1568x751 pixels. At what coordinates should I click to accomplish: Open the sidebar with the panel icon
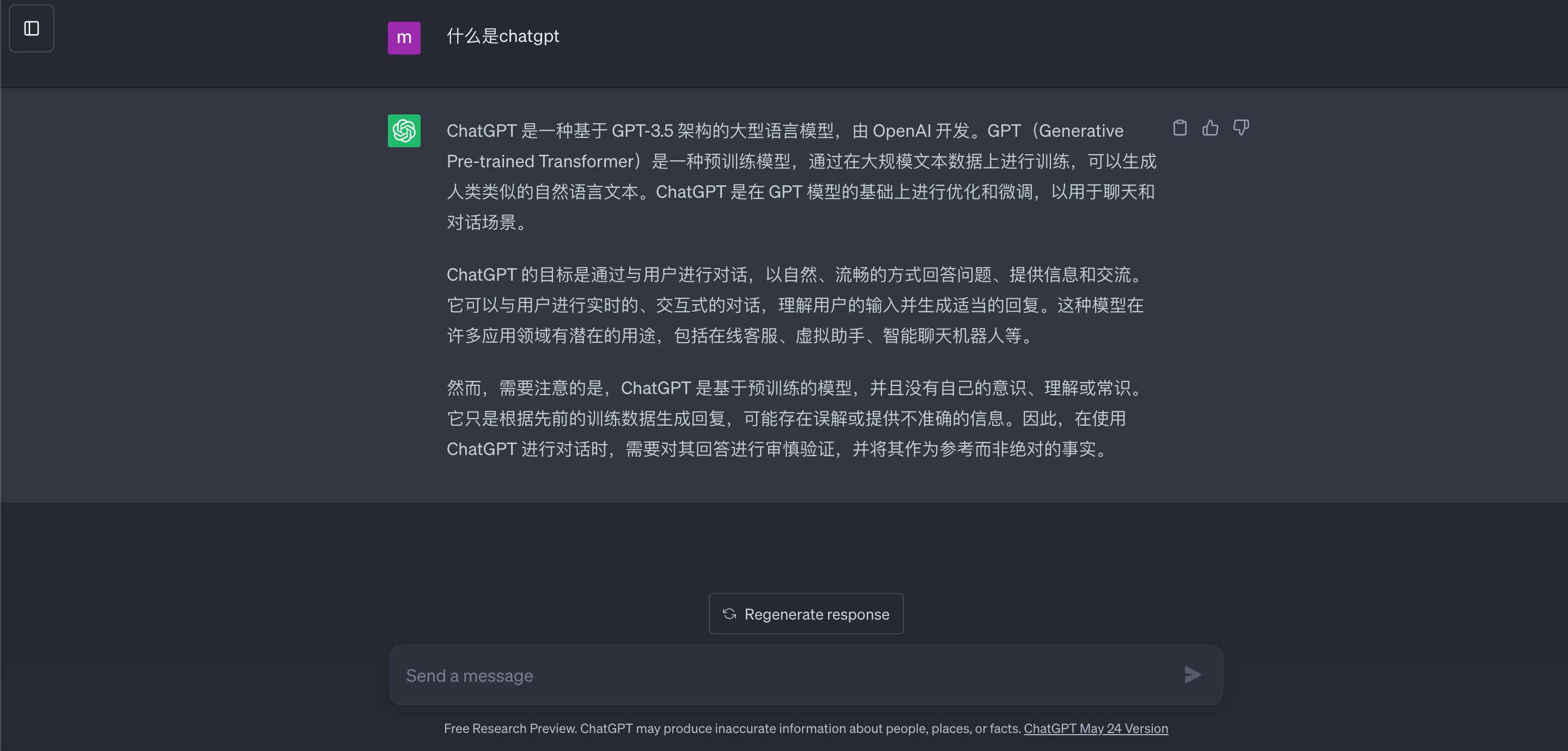[32, 29]
